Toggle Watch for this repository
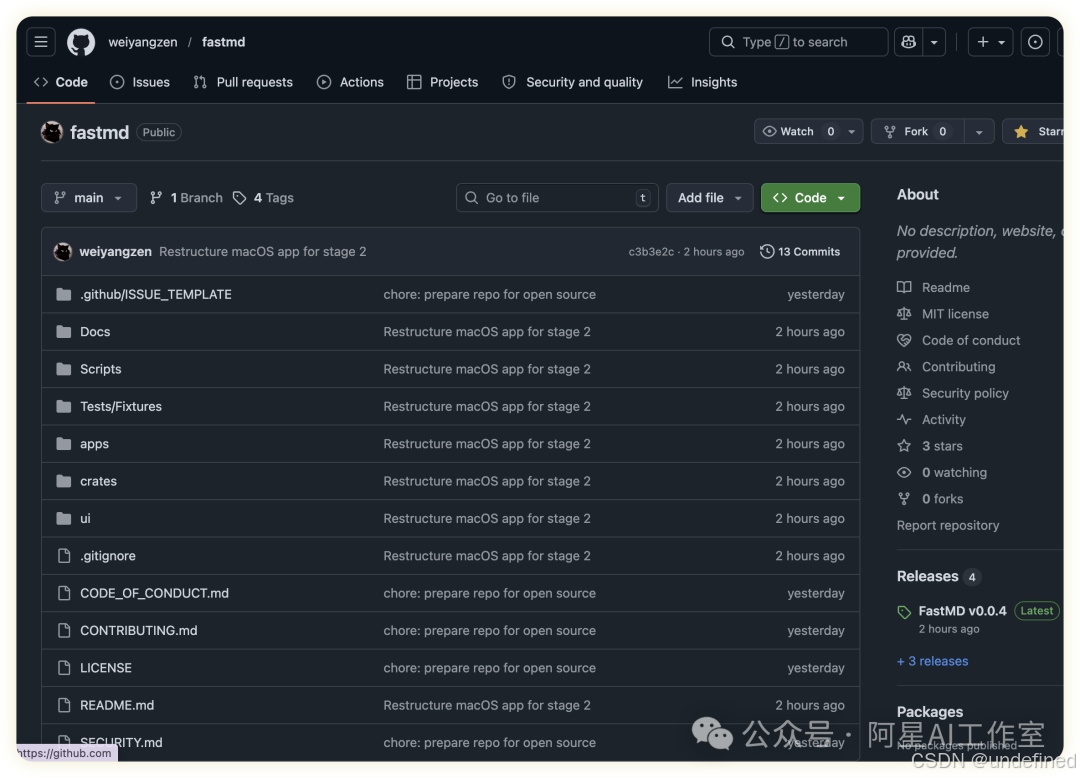Screen dimensions: 1080x778 click(x=797, y=132)
